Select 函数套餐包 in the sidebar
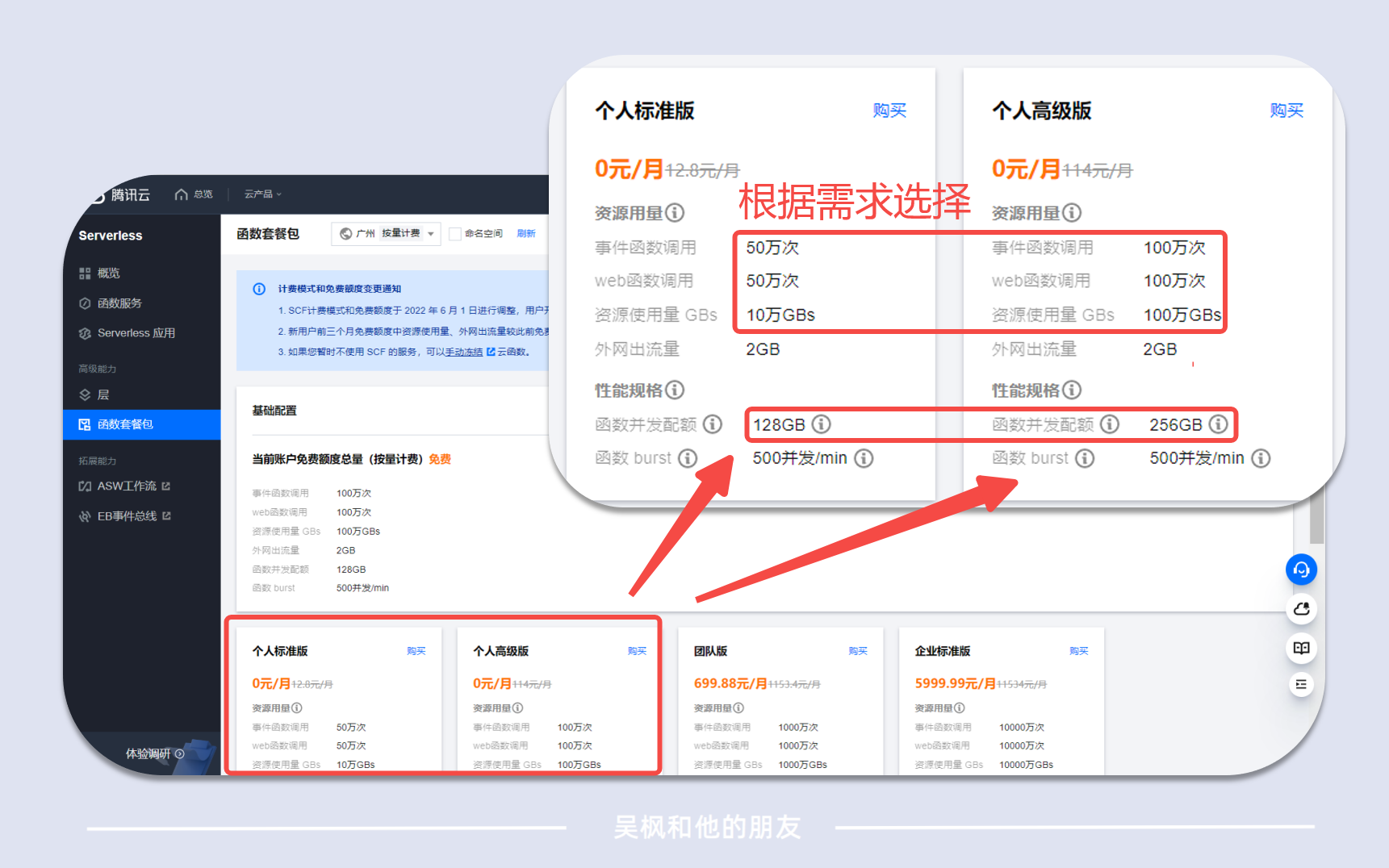This screenshot has height=868, width=1389. click(x=141, y=424)
